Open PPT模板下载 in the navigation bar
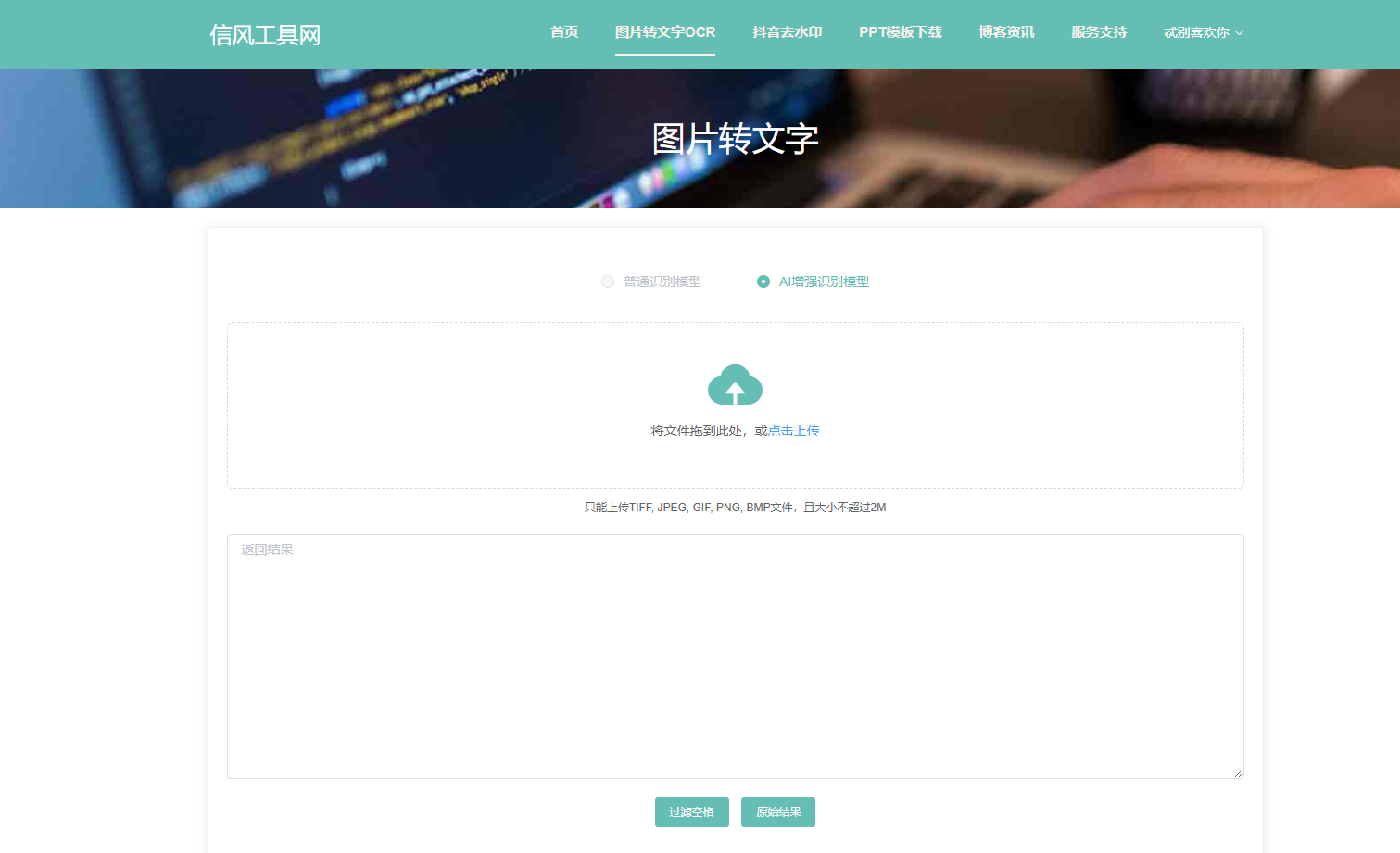 (x=901, y=32)
